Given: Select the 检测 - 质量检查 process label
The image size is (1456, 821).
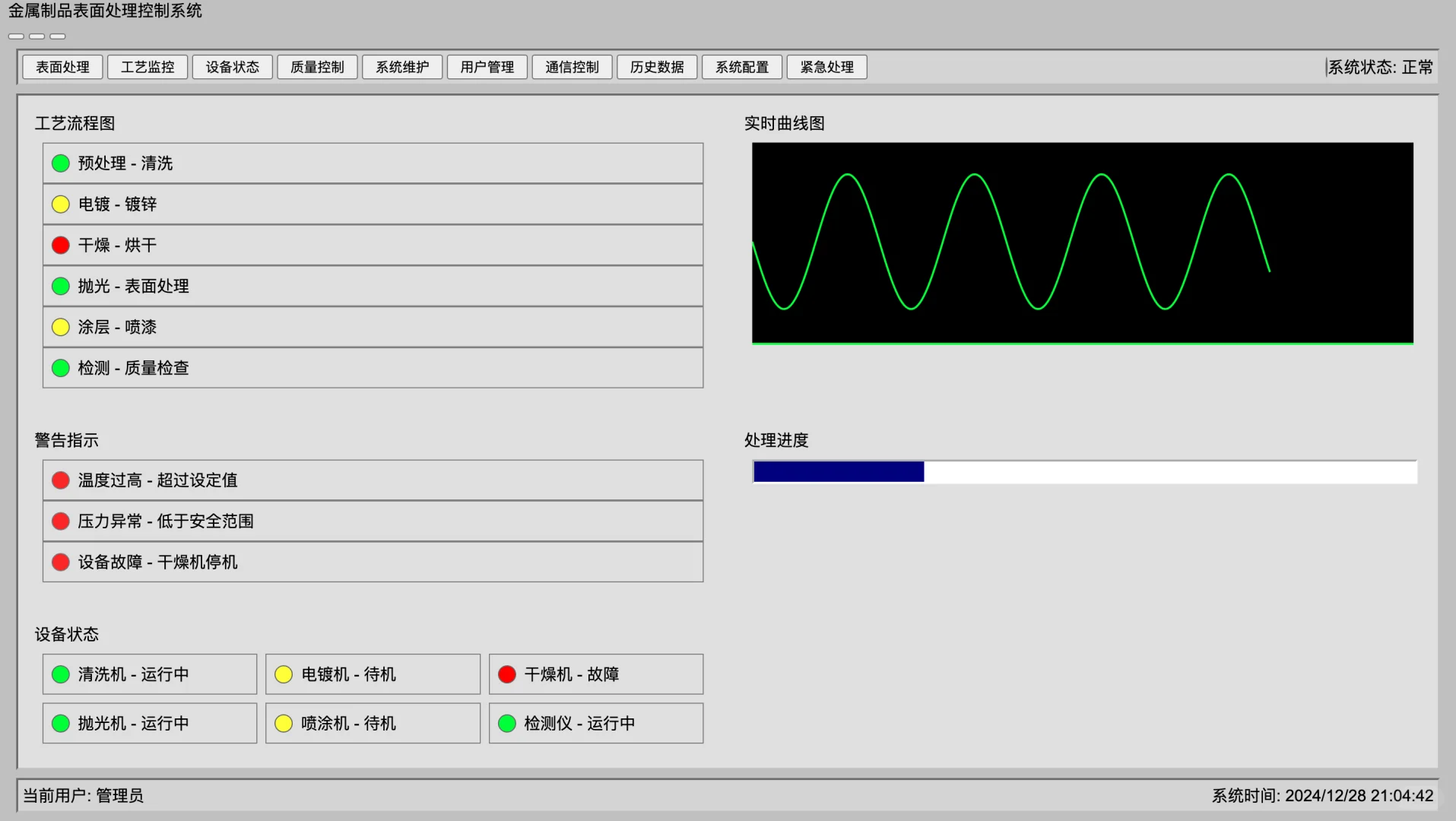Looking at the screenshot, I should (133, 369).
